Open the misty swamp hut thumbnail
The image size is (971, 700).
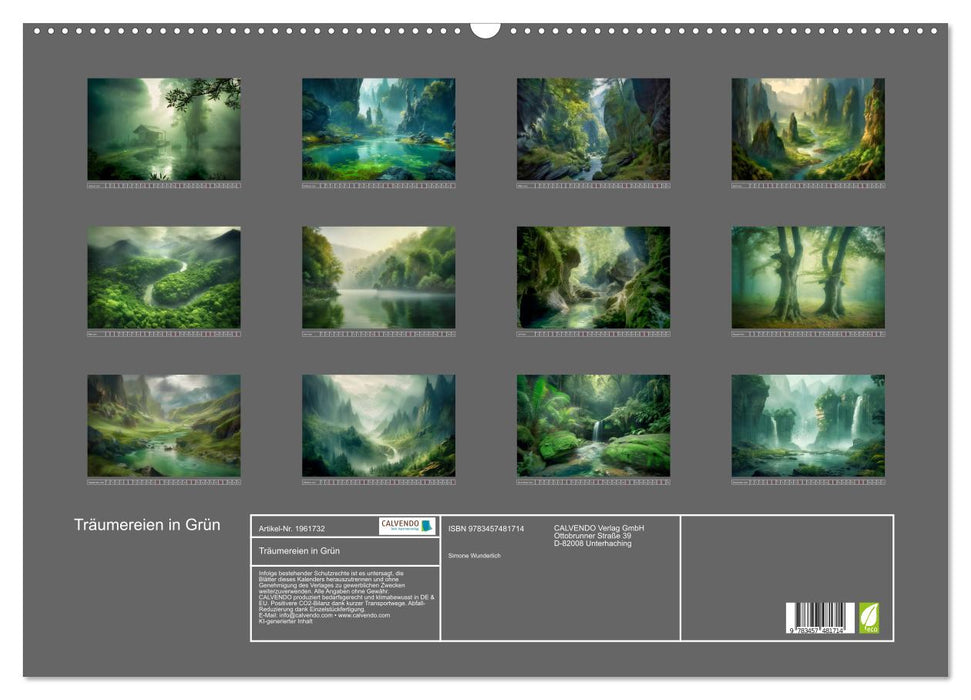[x=164, y=129]
